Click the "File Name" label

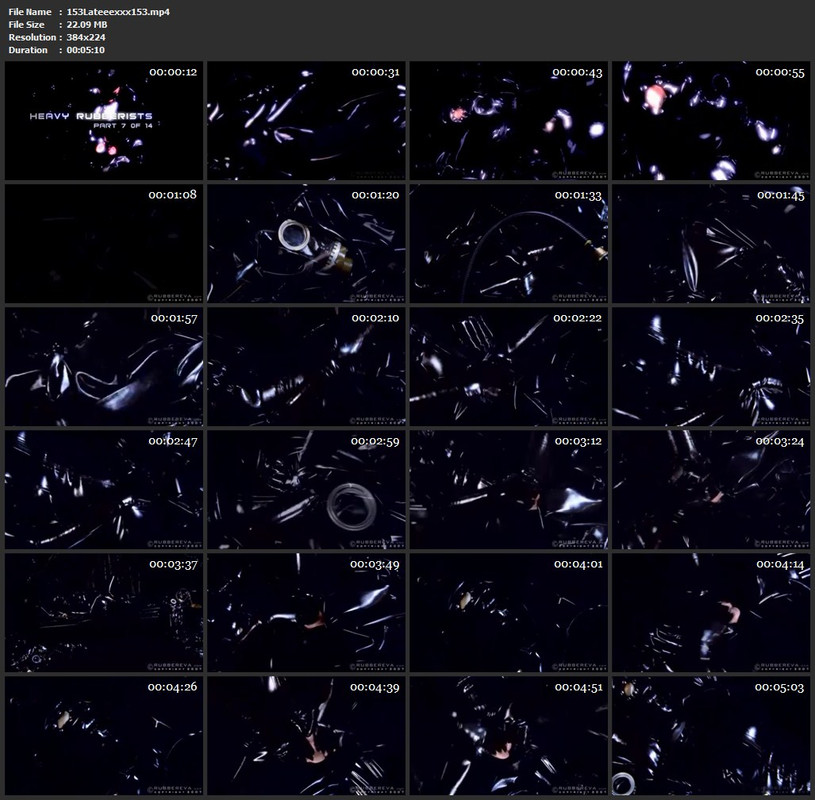click(x=30, y=12)
